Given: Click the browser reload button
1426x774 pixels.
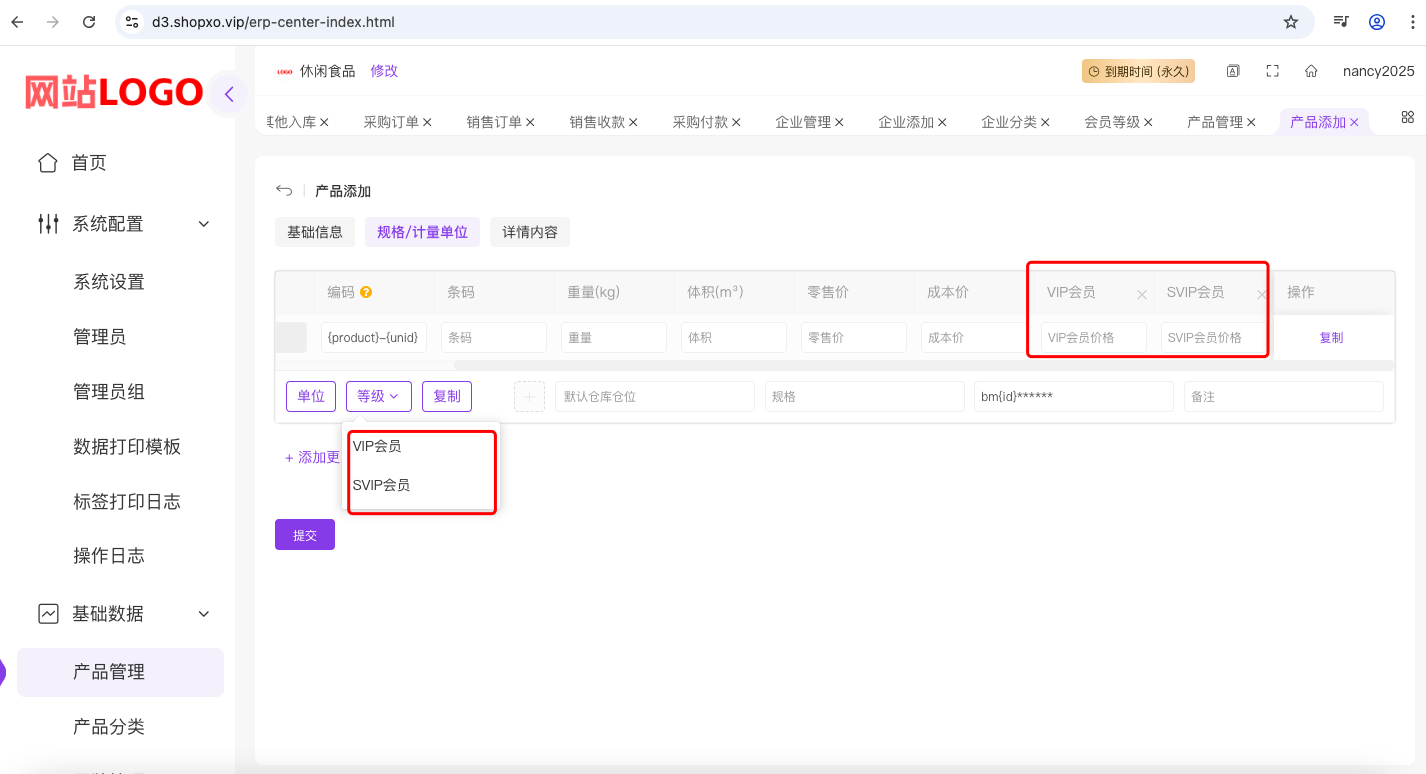Looking at the screenshot, I should (89, 22).
